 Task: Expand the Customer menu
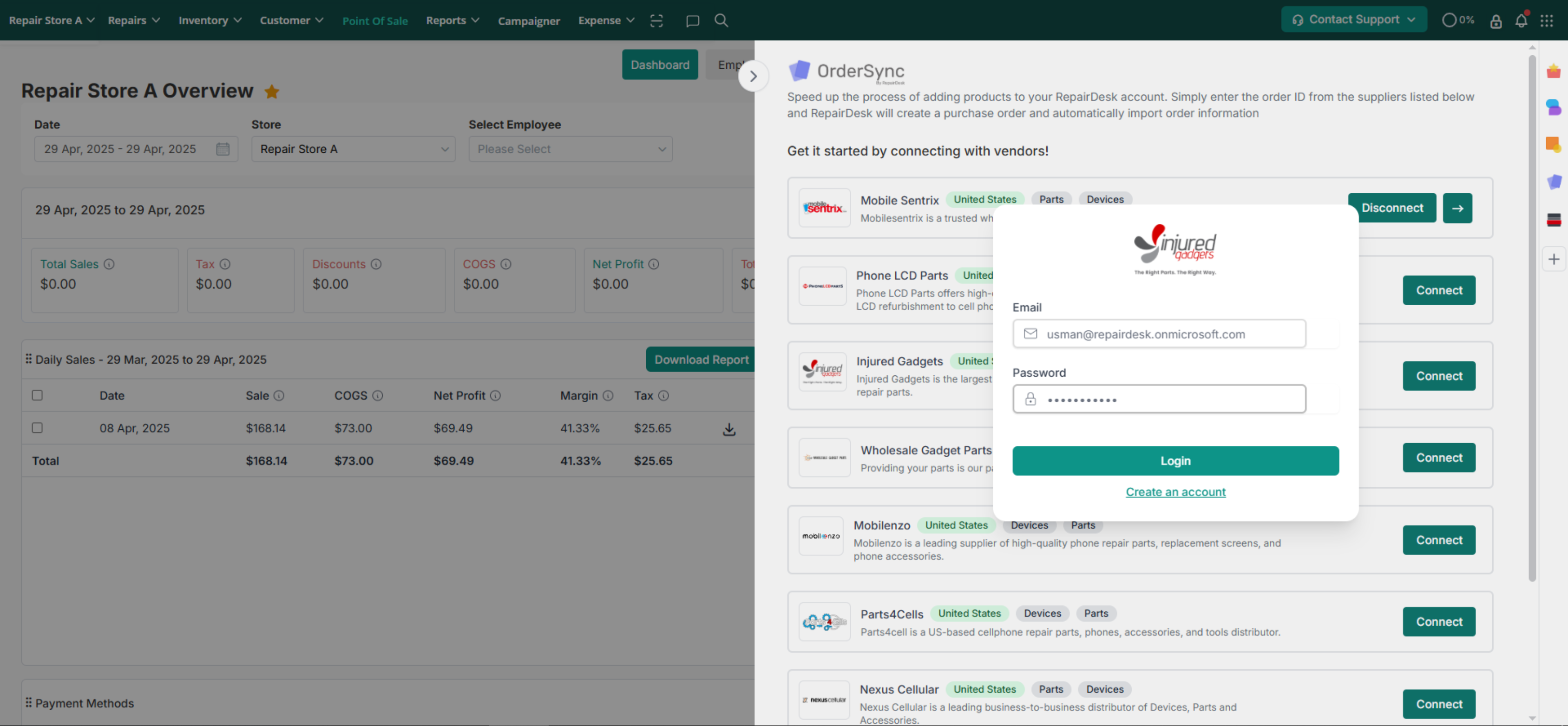[292, 21]
